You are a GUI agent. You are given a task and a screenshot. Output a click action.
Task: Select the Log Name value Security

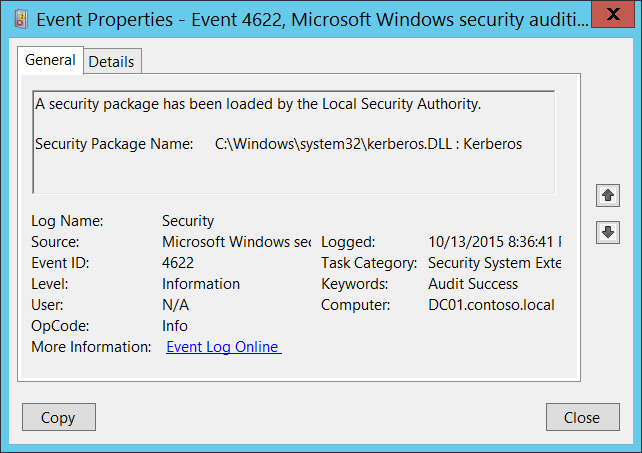coord(188,221)
